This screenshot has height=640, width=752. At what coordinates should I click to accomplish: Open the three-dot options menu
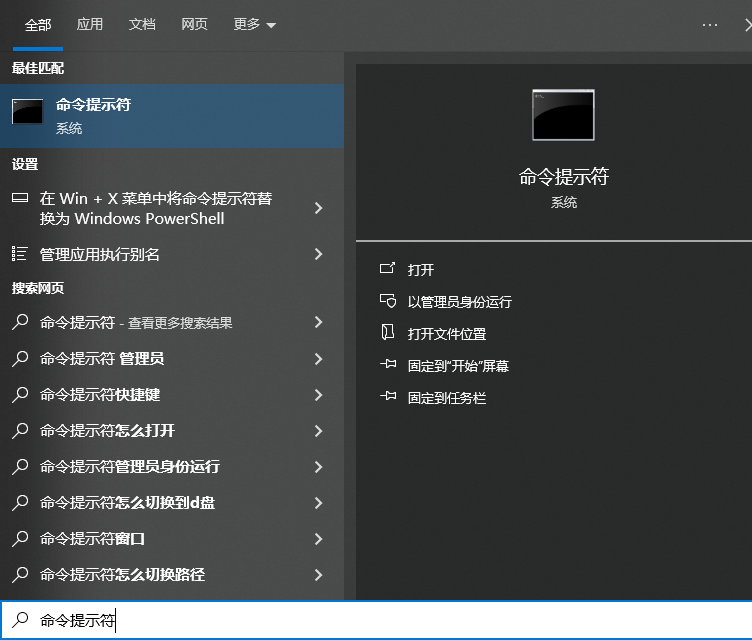tap(709, 25)
